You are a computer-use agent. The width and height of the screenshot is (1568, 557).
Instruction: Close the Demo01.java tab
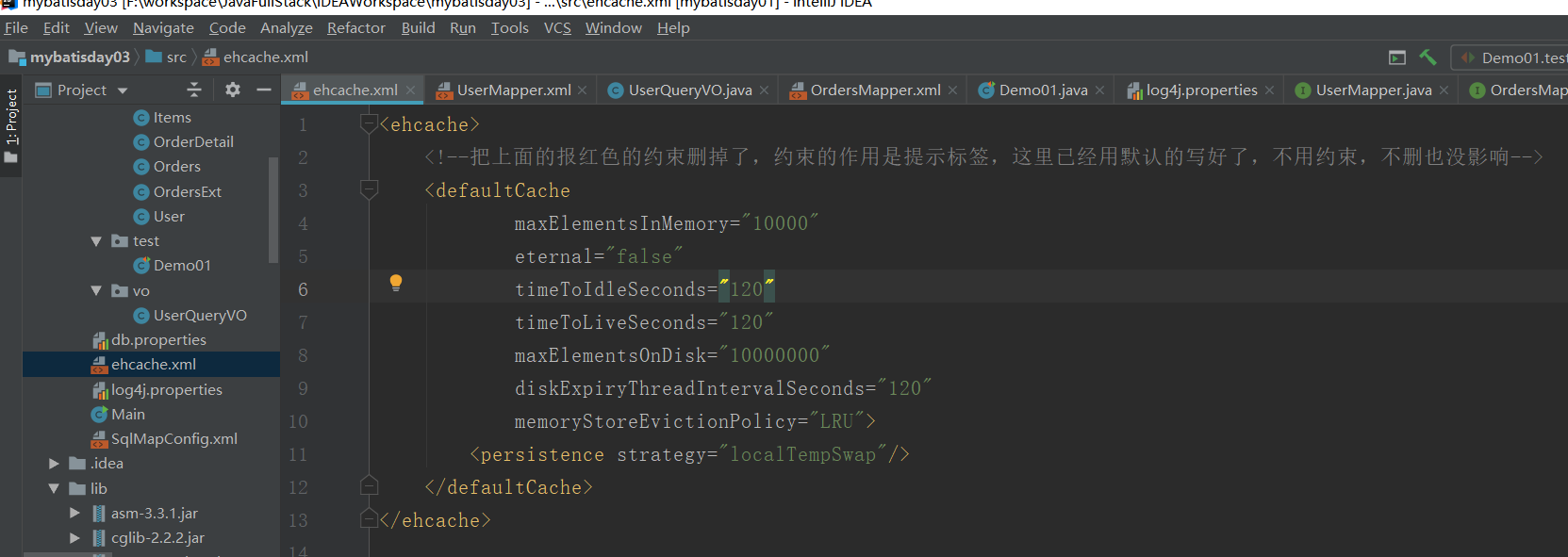(x=1099, y=90)
